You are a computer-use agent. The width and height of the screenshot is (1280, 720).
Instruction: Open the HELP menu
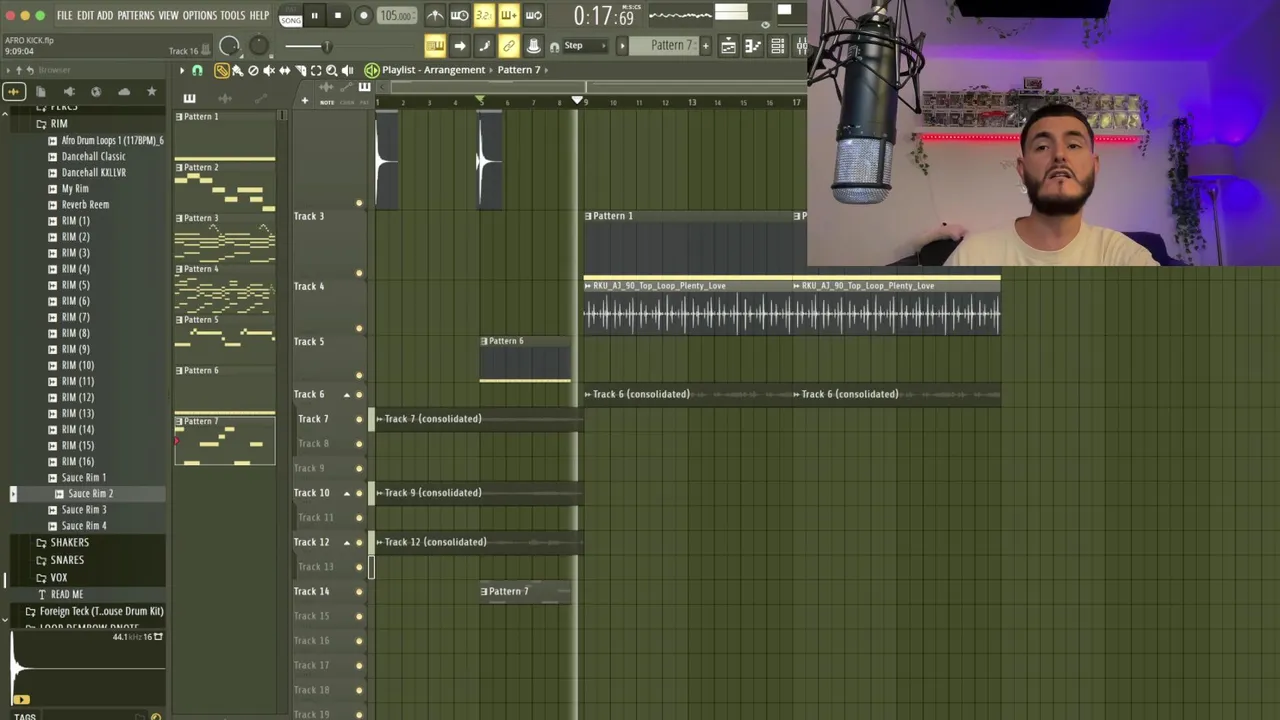259,16
